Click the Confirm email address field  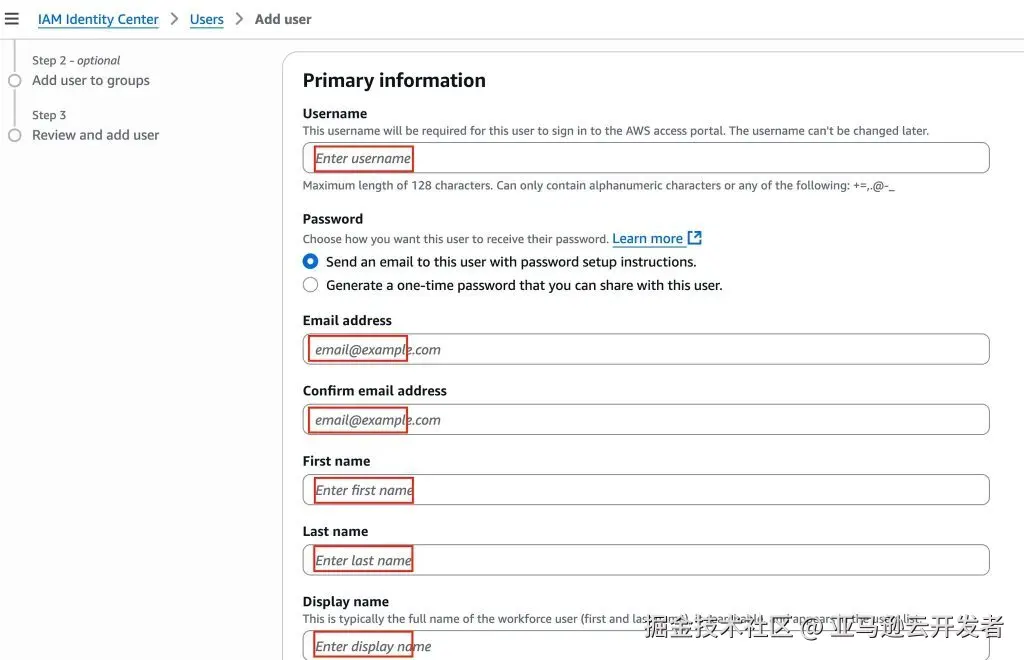[646, 420]
